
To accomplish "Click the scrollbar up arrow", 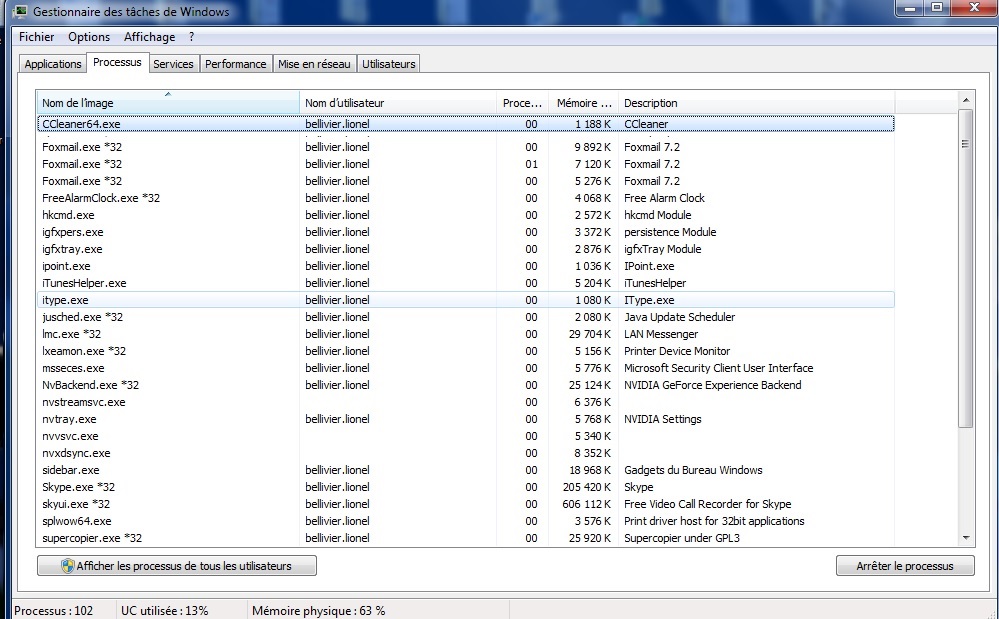I will coord(966,100).
